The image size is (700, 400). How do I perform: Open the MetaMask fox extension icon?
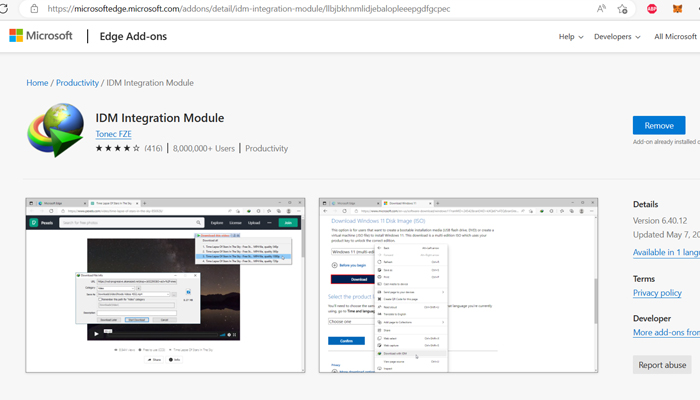pyautogui.click(x=677, y=8)
